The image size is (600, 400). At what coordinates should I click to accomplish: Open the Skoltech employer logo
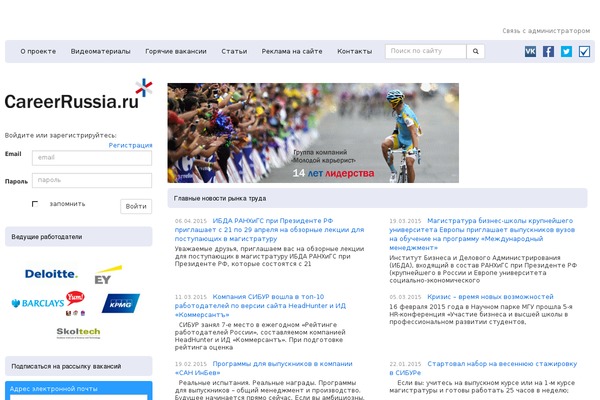pyautogui.click(x=78, y=333)
